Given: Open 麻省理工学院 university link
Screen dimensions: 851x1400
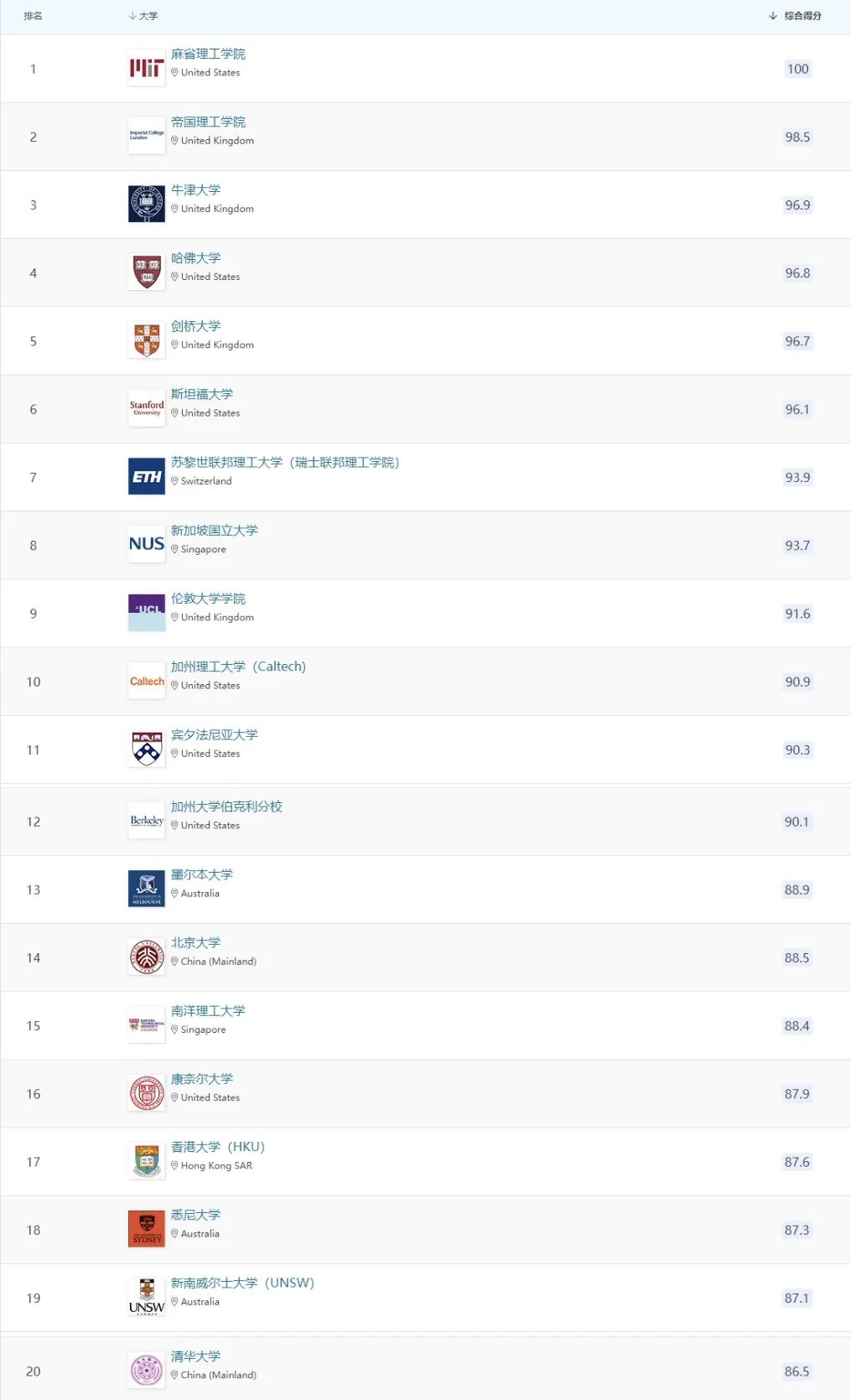Looking at the screenshot, I should 208,54.
